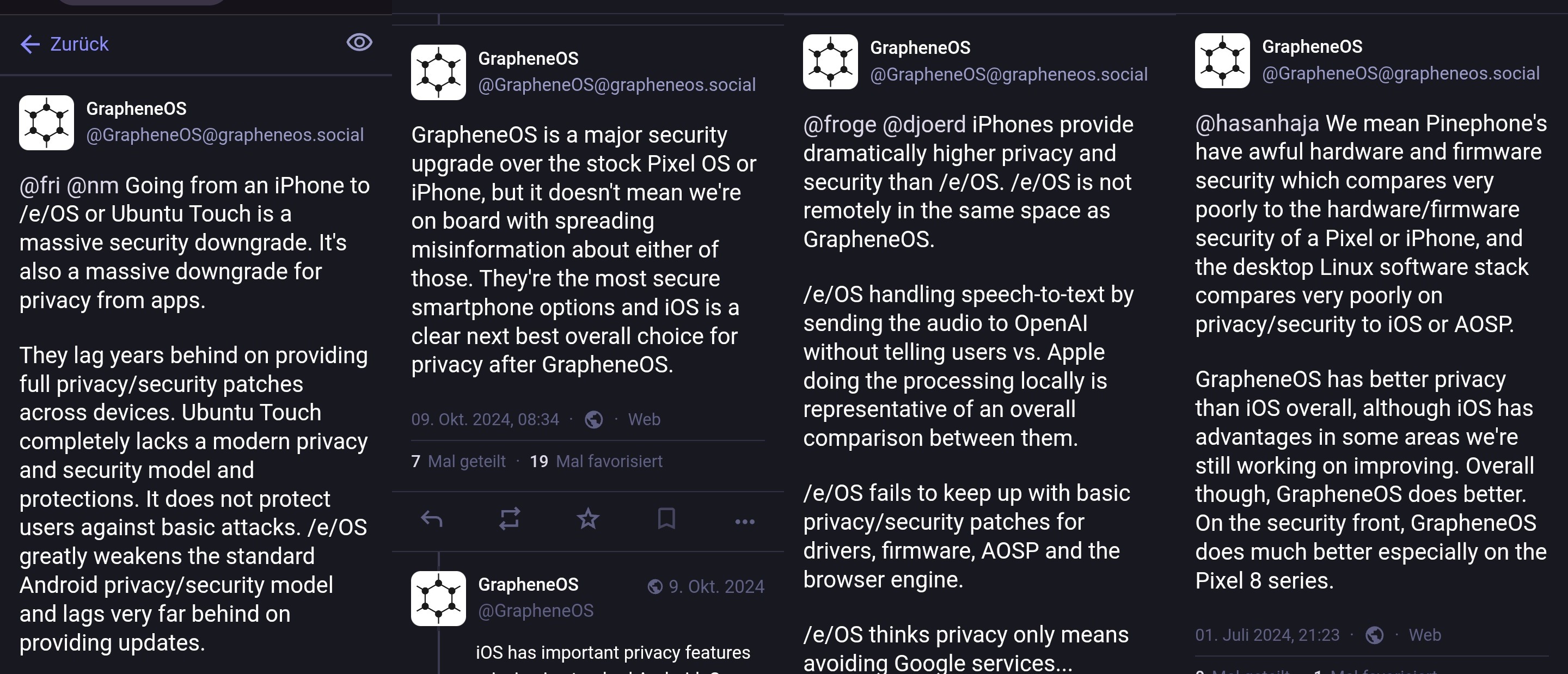
Task: Click the @djoerd mention
Action: [923, 125]
